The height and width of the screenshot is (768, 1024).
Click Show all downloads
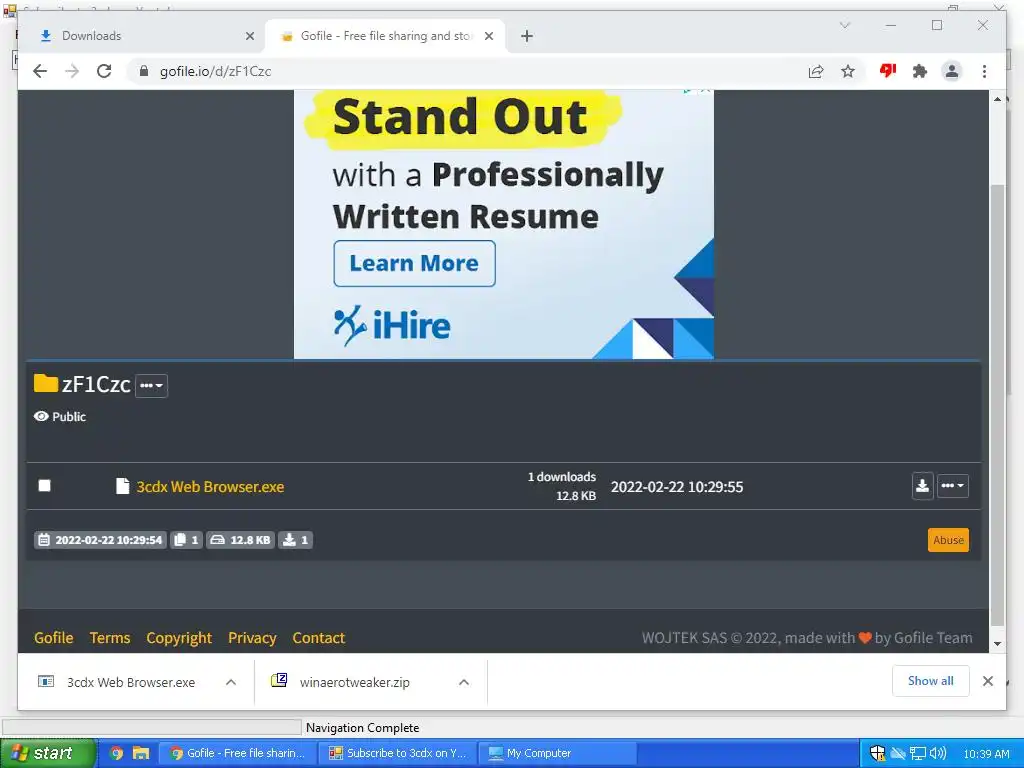coord(931,681)
